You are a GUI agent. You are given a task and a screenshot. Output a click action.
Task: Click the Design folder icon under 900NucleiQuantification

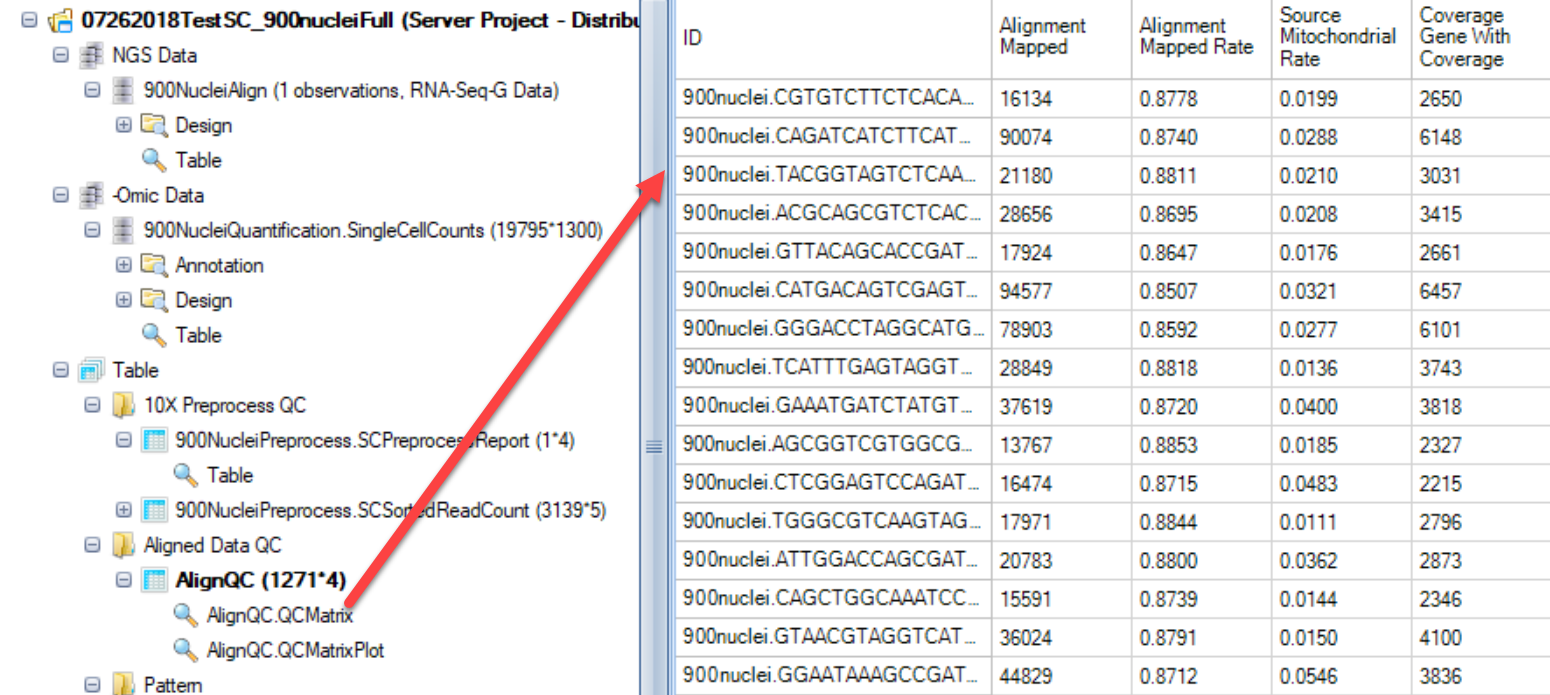click(154, 300)
